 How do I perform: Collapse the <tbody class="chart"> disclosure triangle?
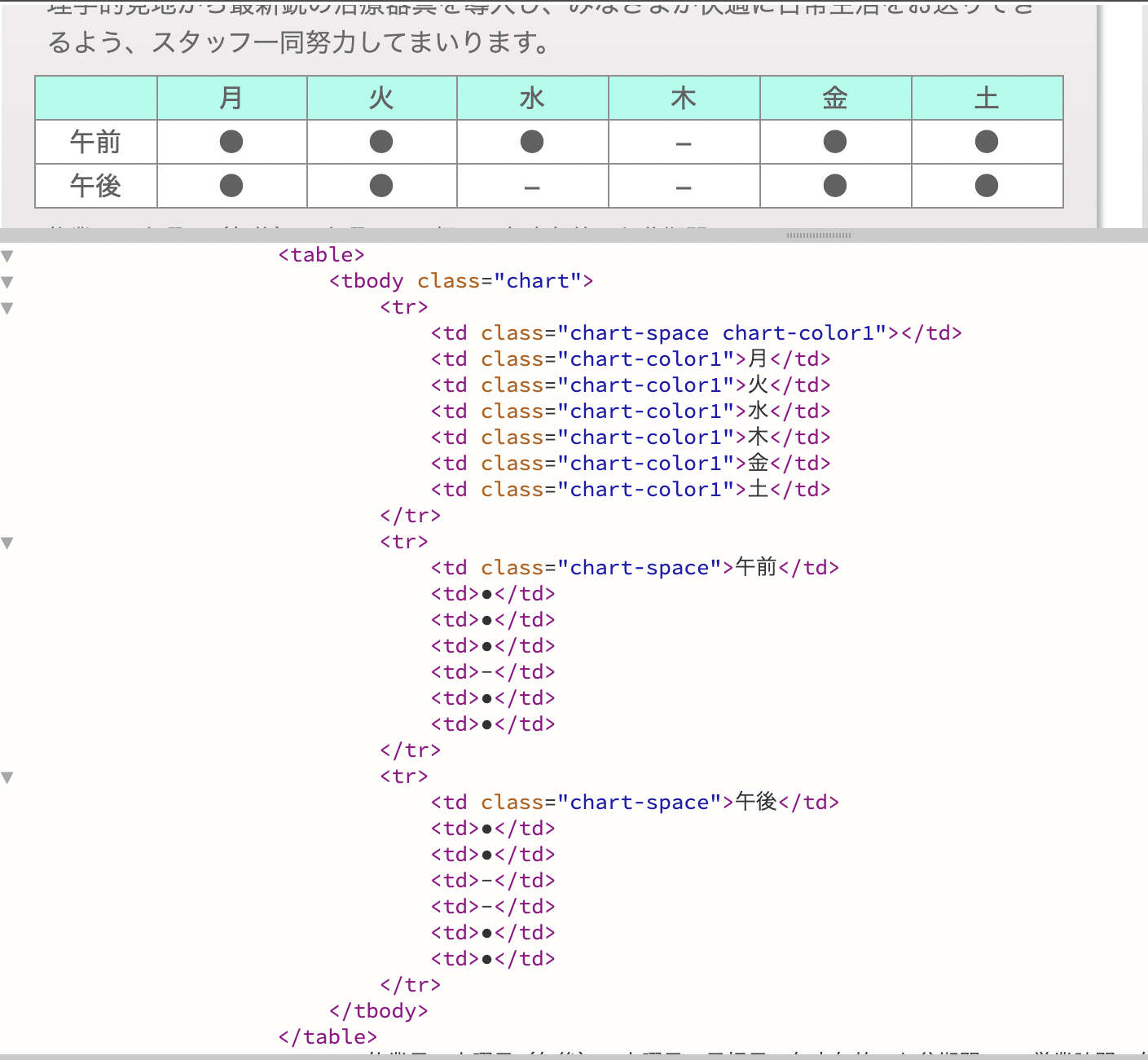7,282
